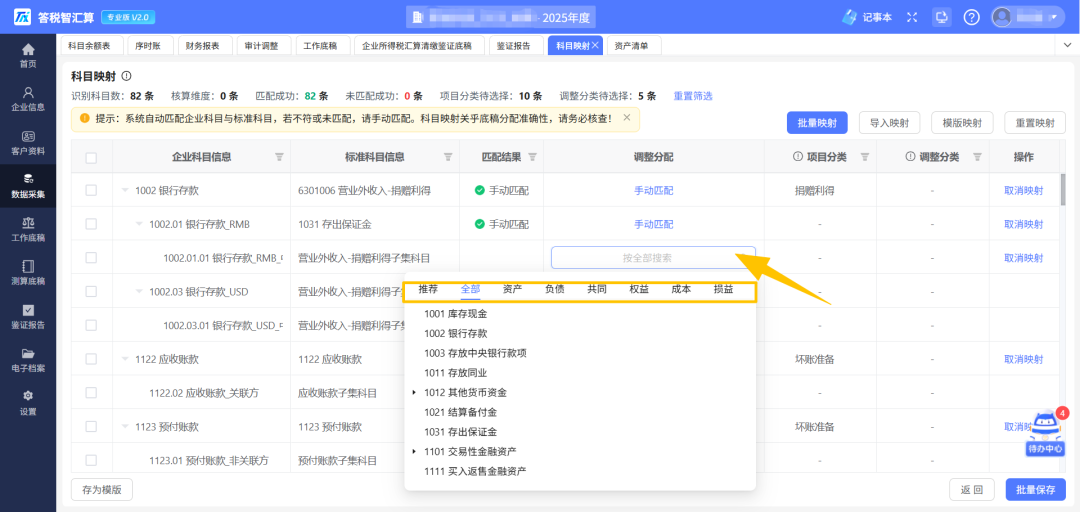Check the 1002.03 银行存款_USD row checkbox

click(x=91, y=291)
